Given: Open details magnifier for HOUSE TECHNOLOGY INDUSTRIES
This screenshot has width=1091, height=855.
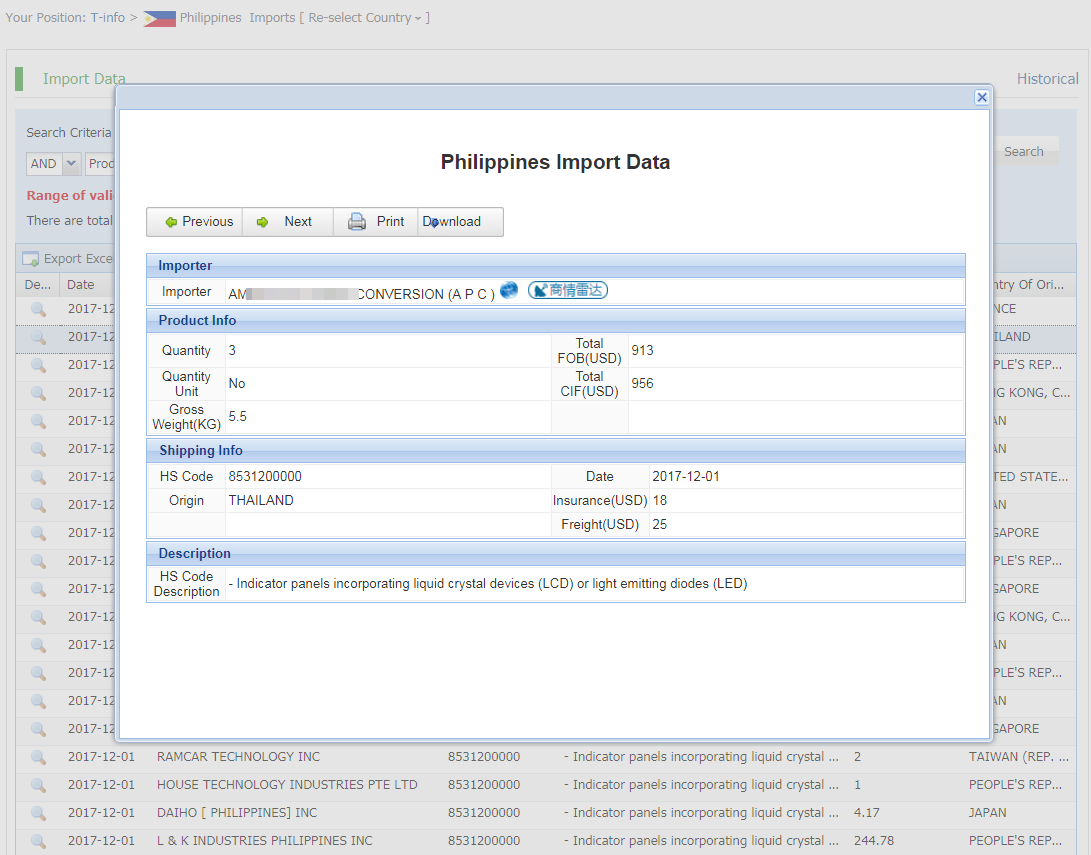Looking at the screenshot, I should click(38, 785).
